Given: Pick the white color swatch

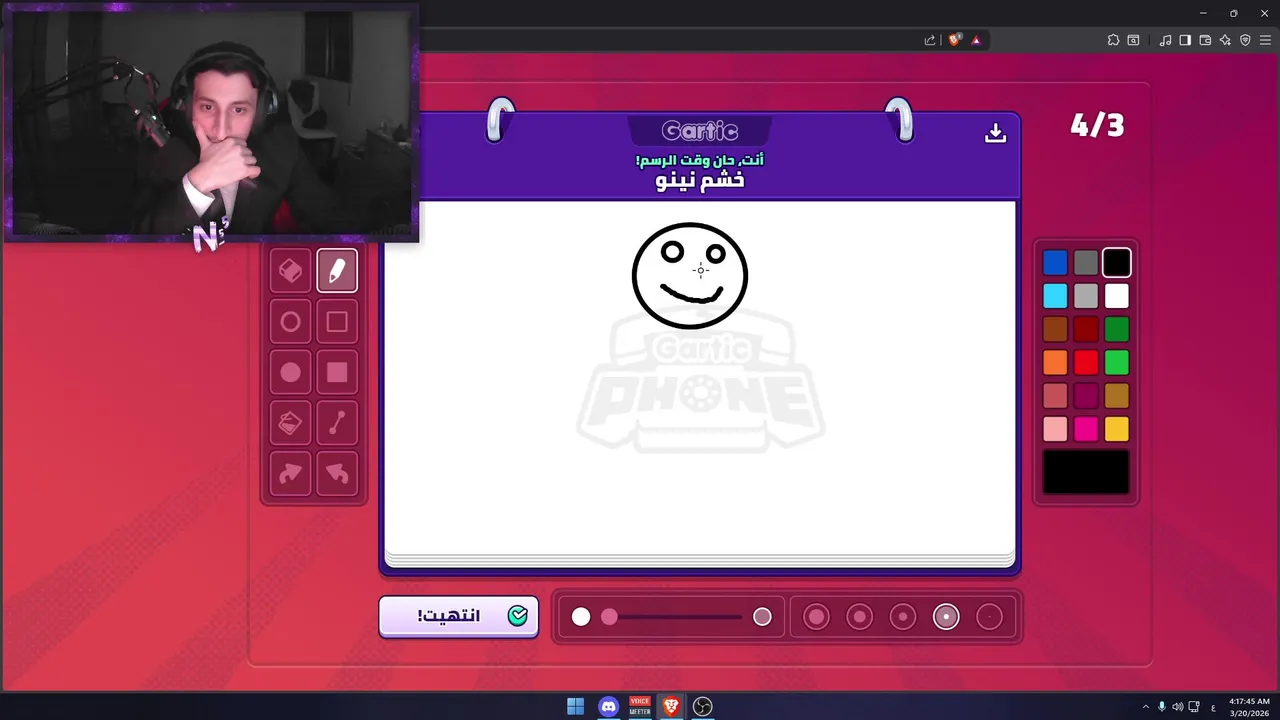Looking at the screenshot, I should 1117,296.
